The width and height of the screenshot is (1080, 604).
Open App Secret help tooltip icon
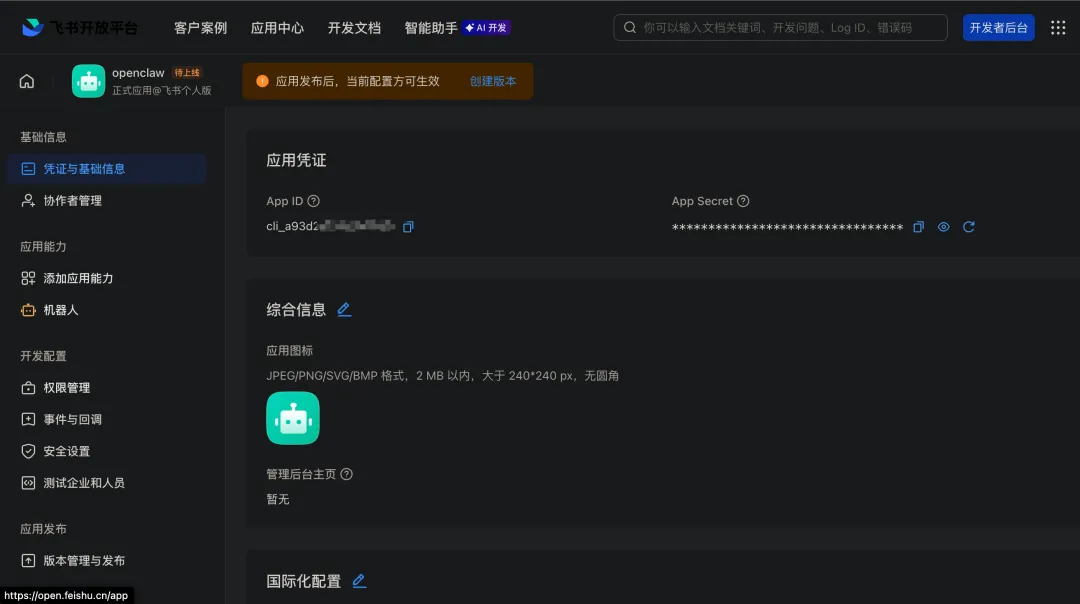coord(743,201)
